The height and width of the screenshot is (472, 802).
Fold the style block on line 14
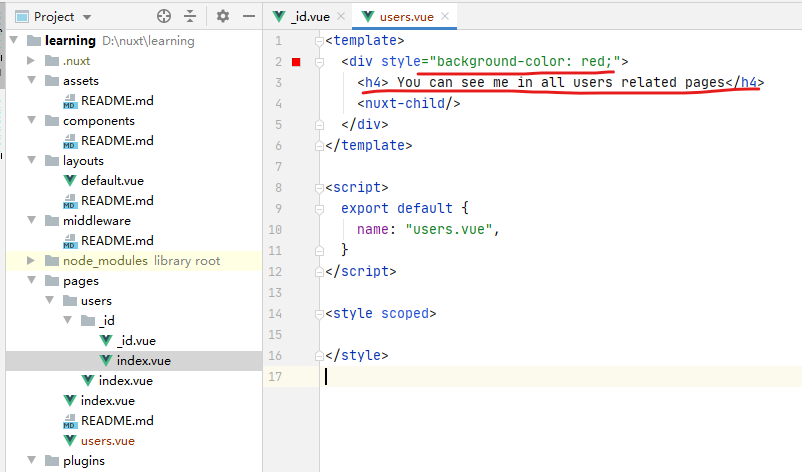click(x=319, y=313)
